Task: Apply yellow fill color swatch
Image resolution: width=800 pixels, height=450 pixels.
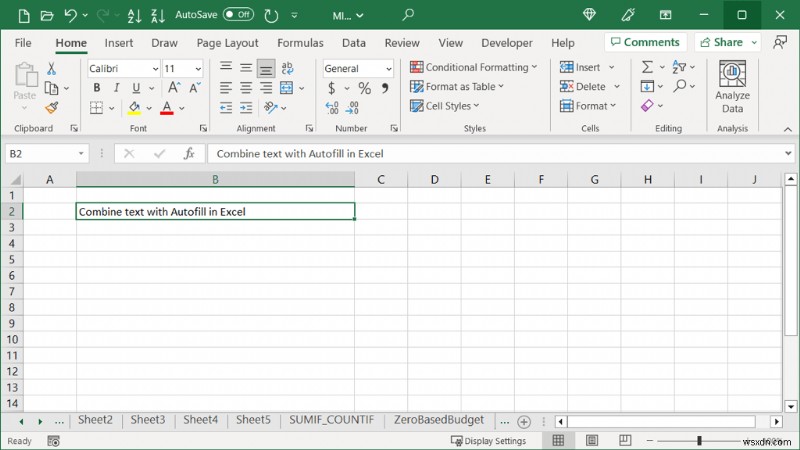Action: [x=134, y=108]
